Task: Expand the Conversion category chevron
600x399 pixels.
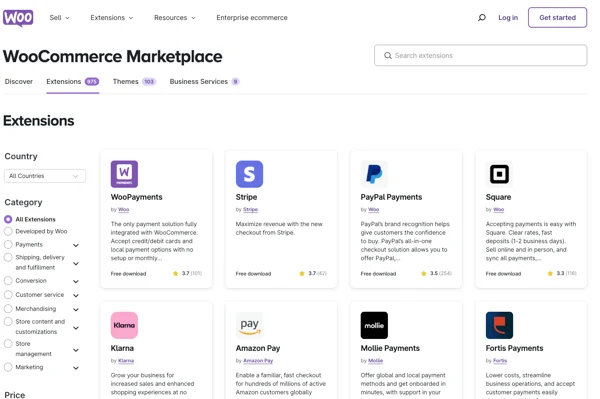Action: click(x=76, y=282)
